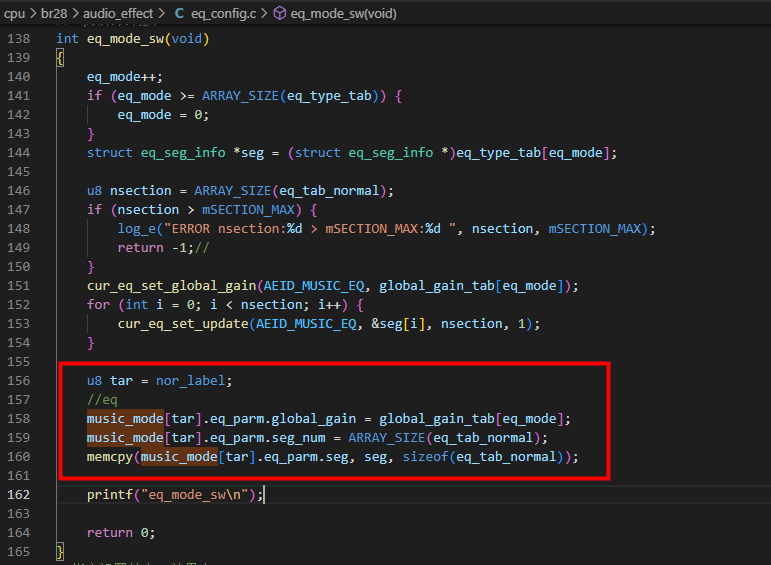
Task: Select eq_mode_sw(void) breadcrumb symbol
Action: pyautogui.click(x=343, y=13)
